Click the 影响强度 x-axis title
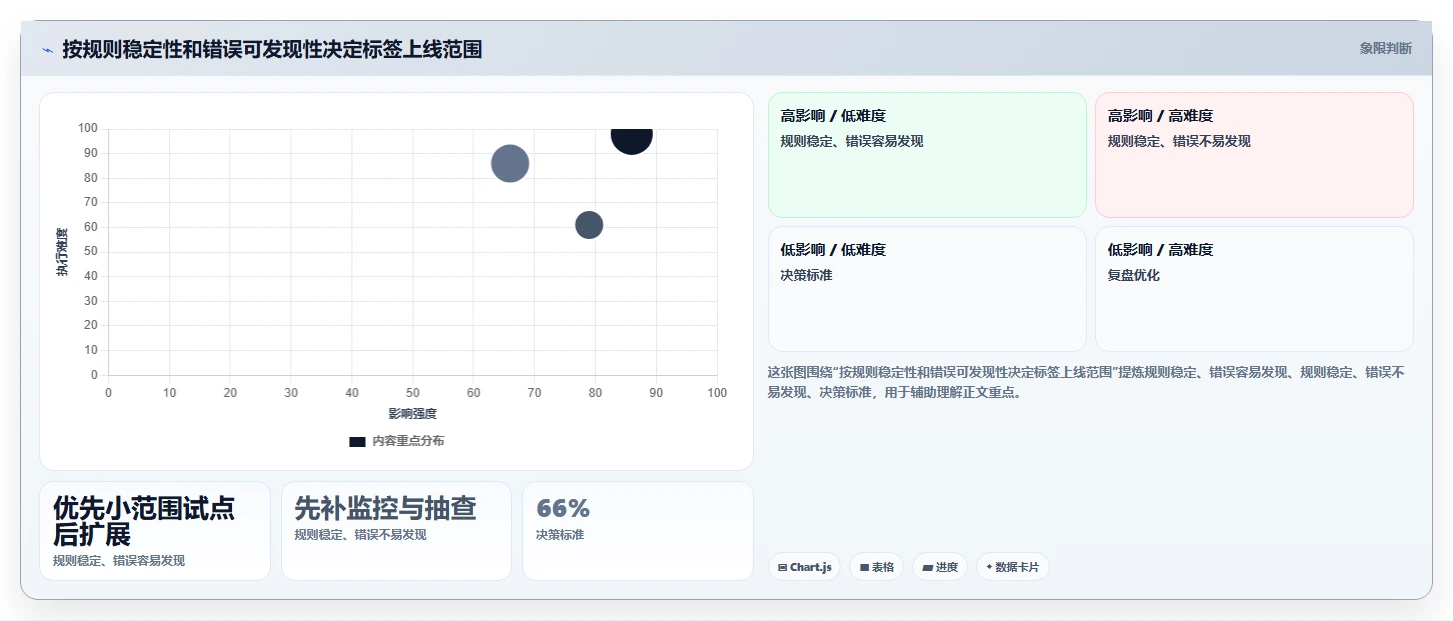 (x=413, y=413)
